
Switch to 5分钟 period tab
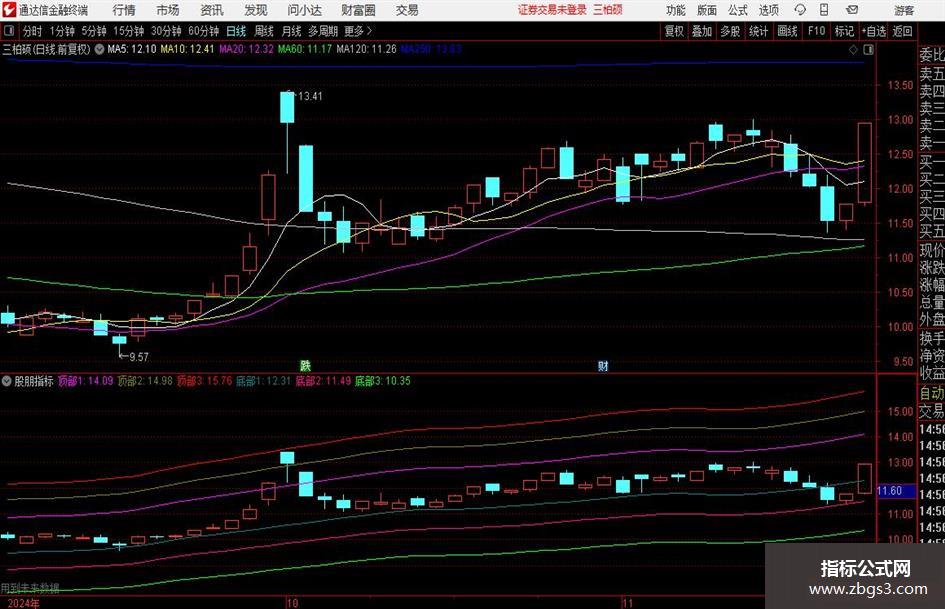click(x=93, y=31)
